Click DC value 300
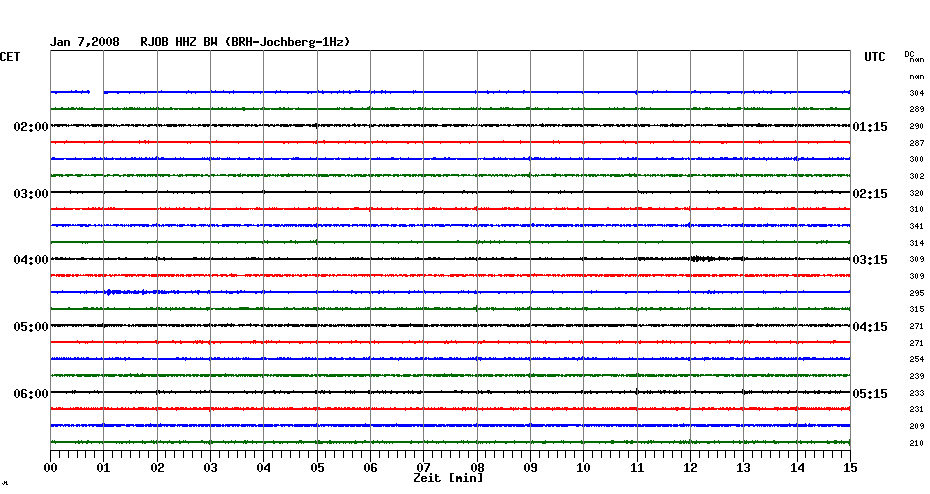The height and width of the screenshot is (494, 930). 916,160
